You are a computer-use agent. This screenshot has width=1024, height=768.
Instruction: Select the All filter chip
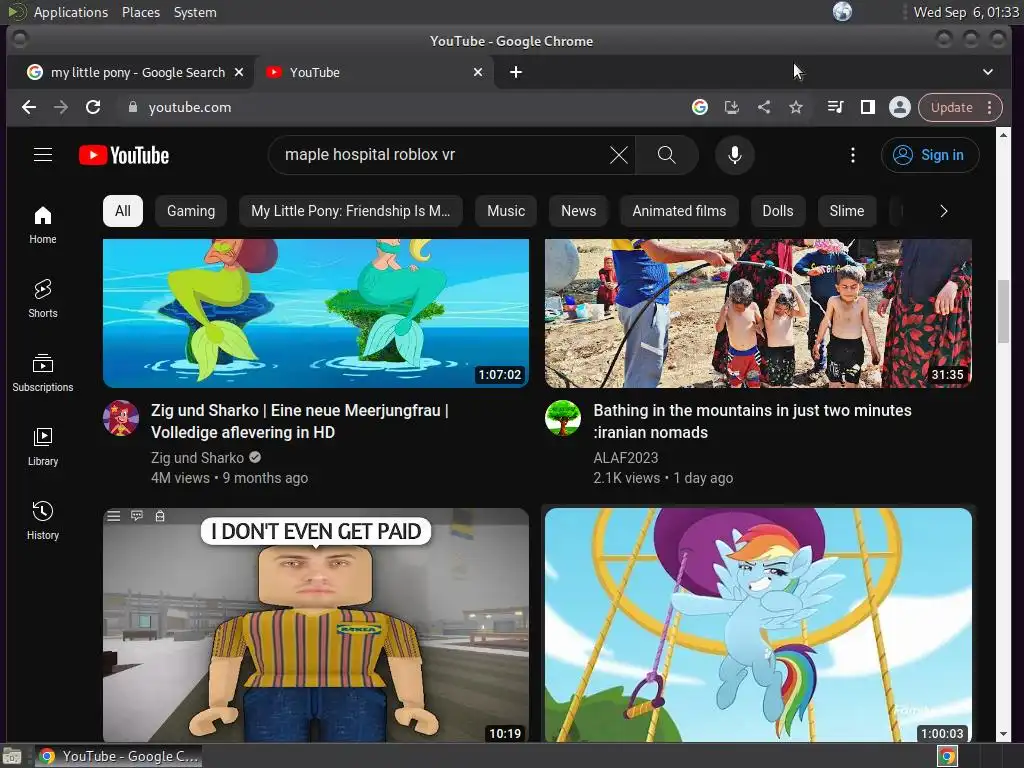123,211
